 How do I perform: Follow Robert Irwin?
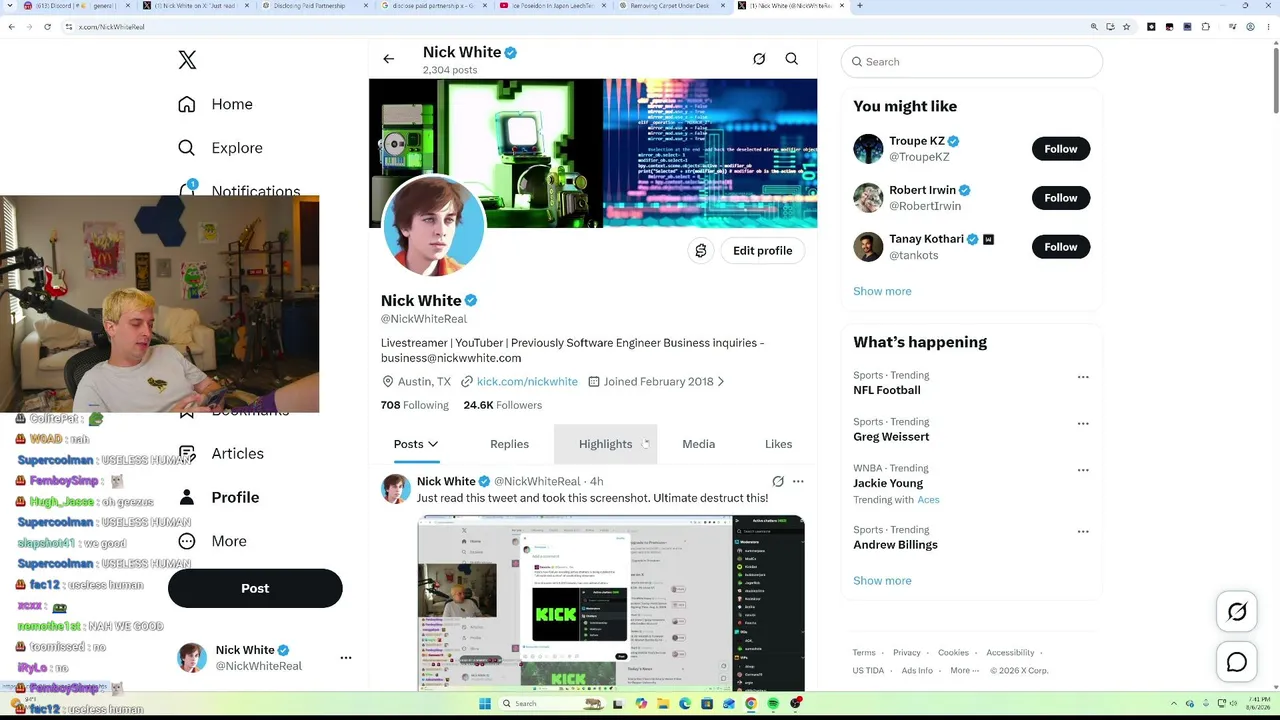(1061, 198)
